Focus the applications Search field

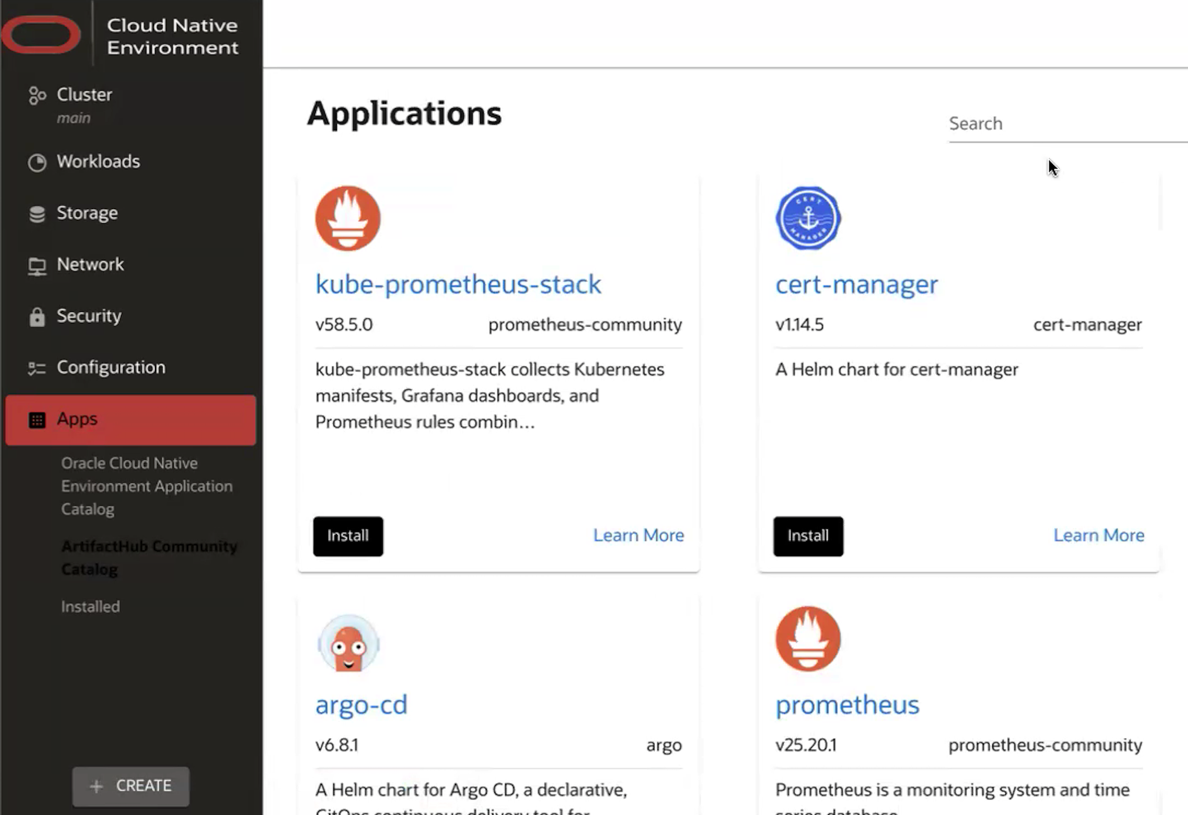click(1066, 124)
